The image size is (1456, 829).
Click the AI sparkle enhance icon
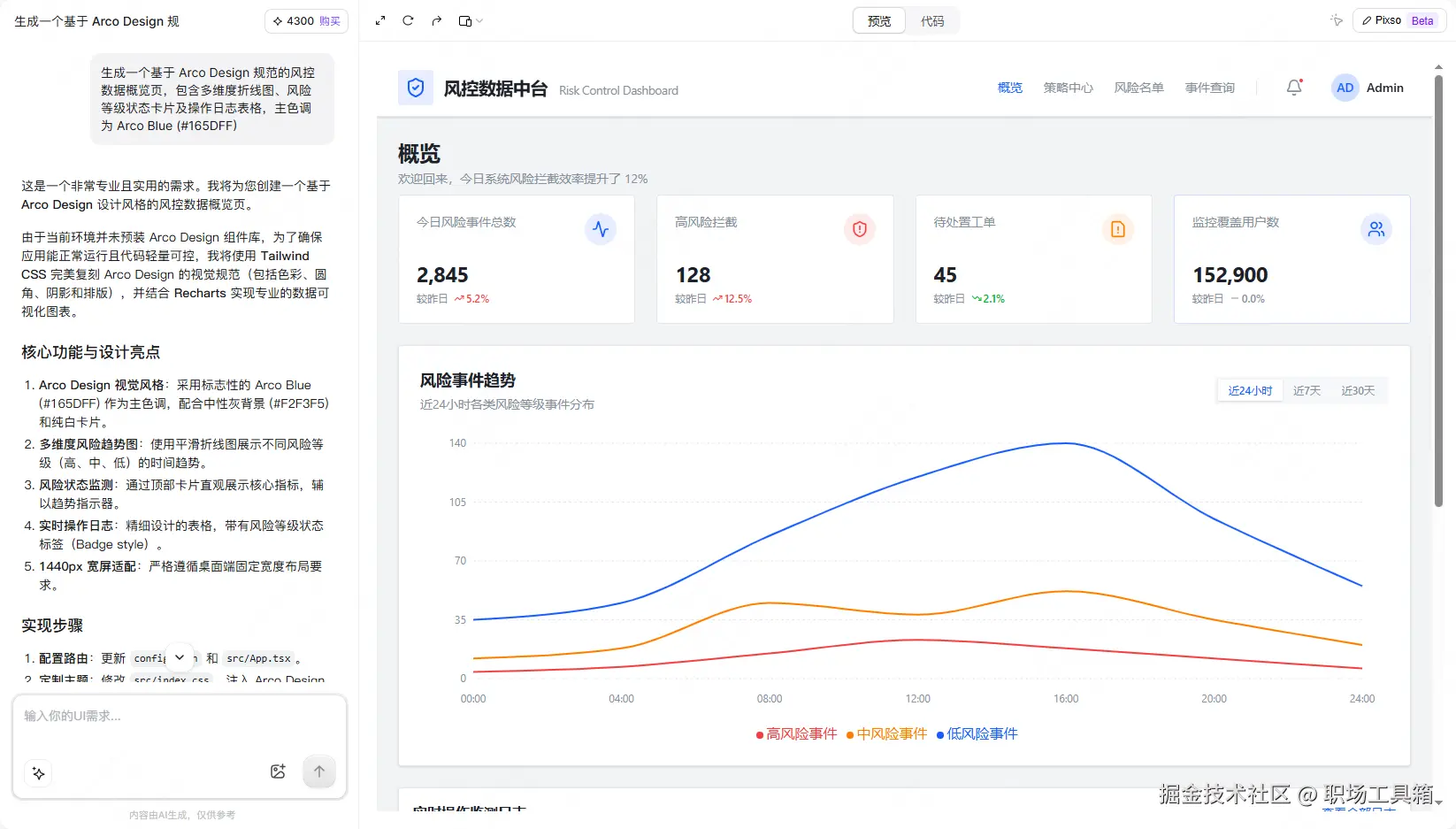pyautogui.click(x=38, y=772)
